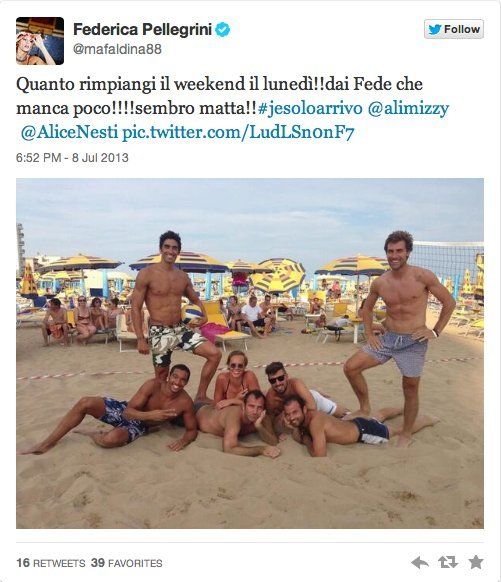Click the retweet icon
The width and height of the screenshot is (501, 582).
pyautogui.click(x=448, y=562)
